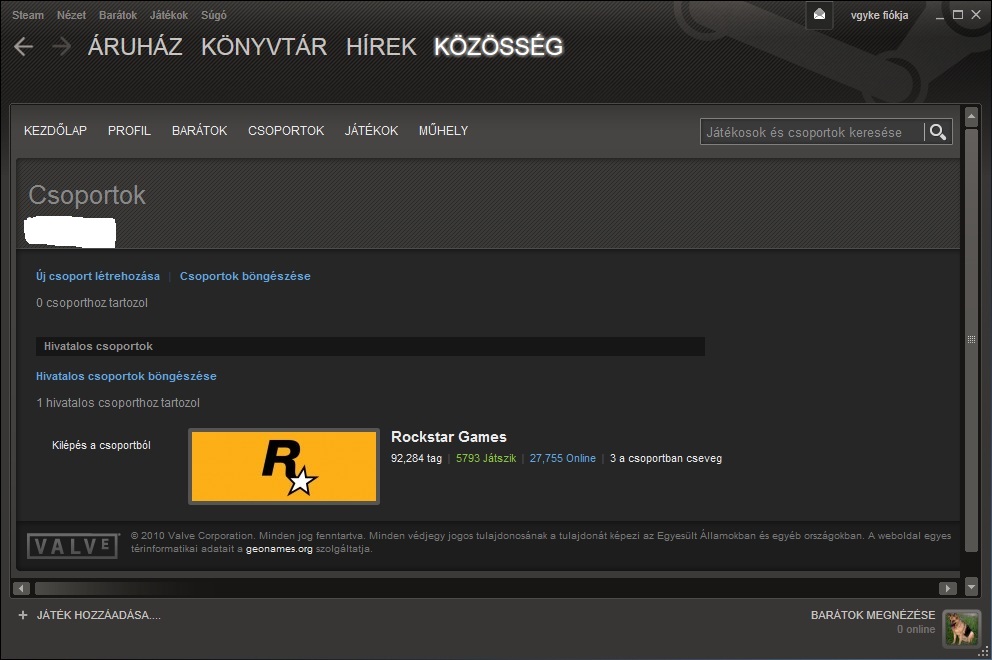This screenshot has height=660, width=992.
Task: Click the magnifier search icon
Action: 938,132
